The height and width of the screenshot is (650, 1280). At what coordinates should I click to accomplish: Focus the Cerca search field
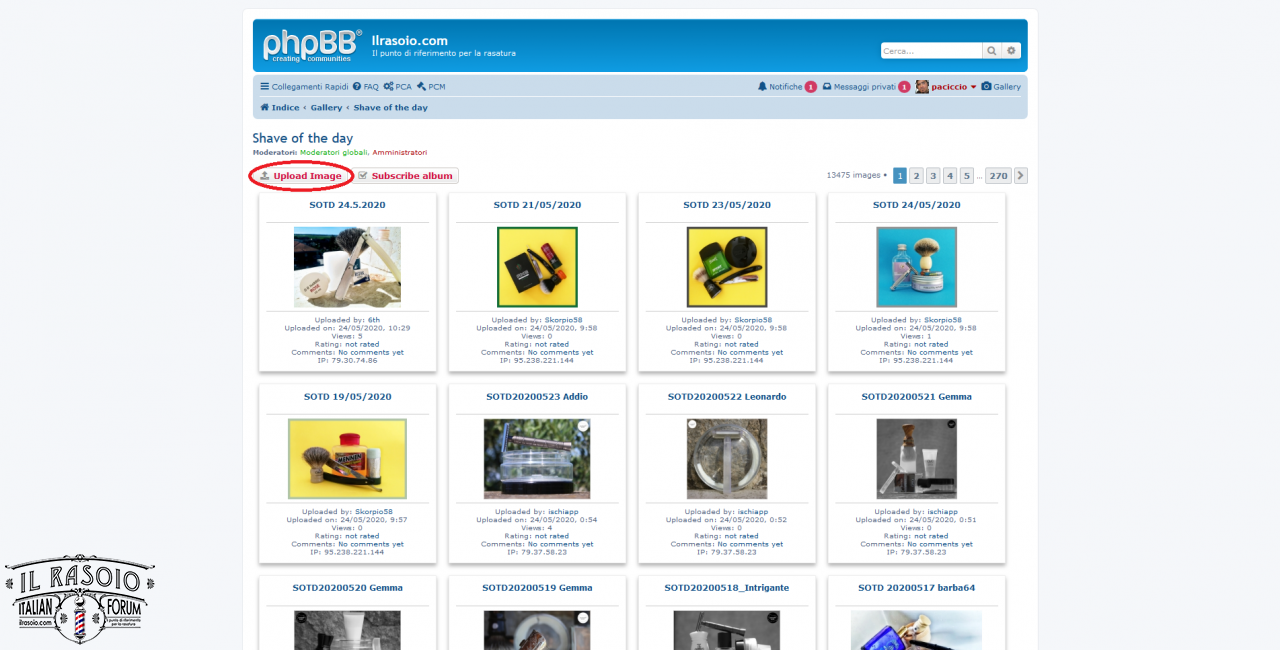pyautogui.click(x=931, y=51)
